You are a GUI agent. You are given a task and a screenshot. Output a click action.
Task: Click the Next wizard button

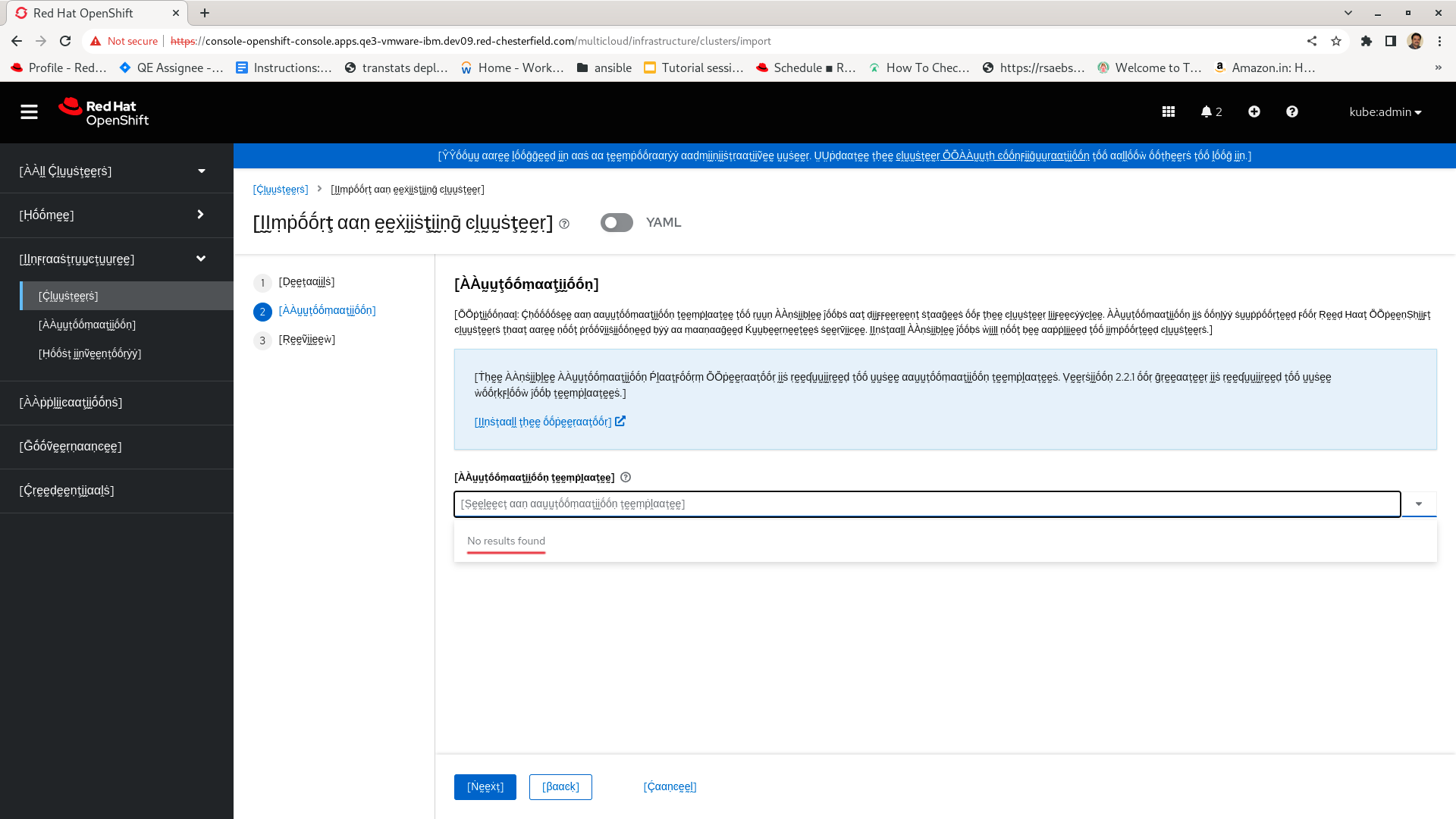(x=485, y=787)
